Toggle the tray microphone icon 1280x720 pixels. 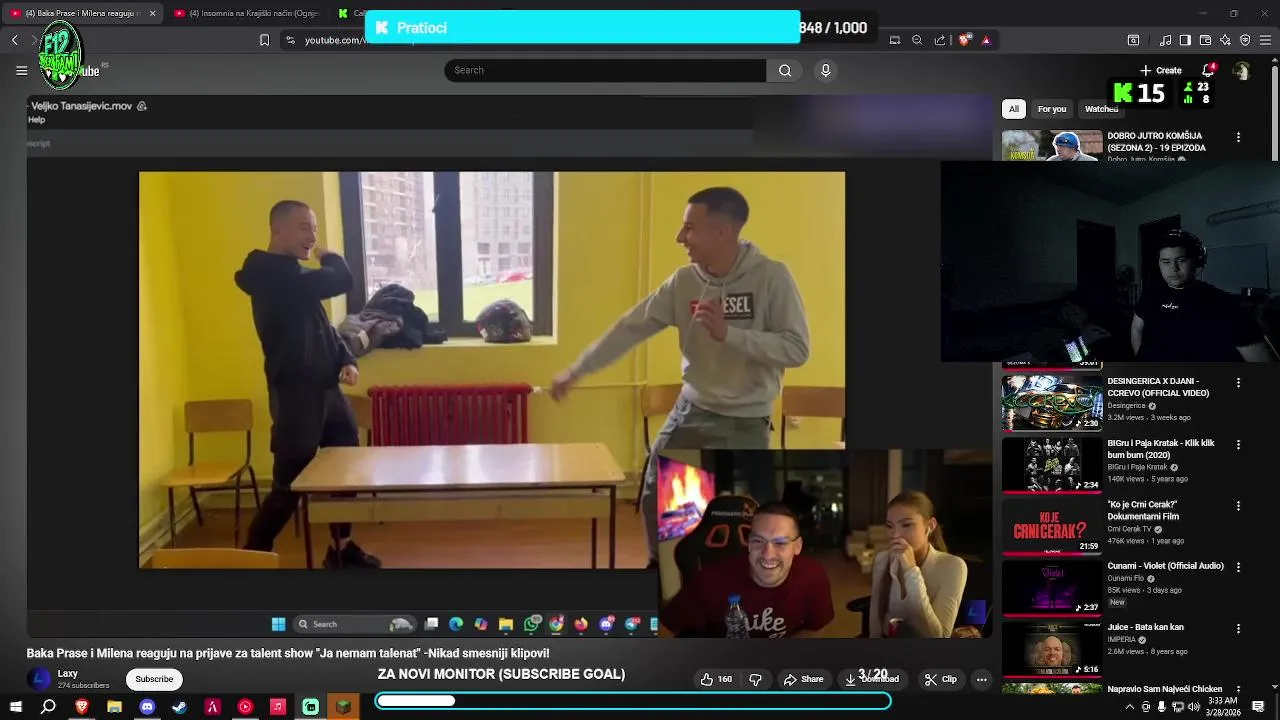1162,707
